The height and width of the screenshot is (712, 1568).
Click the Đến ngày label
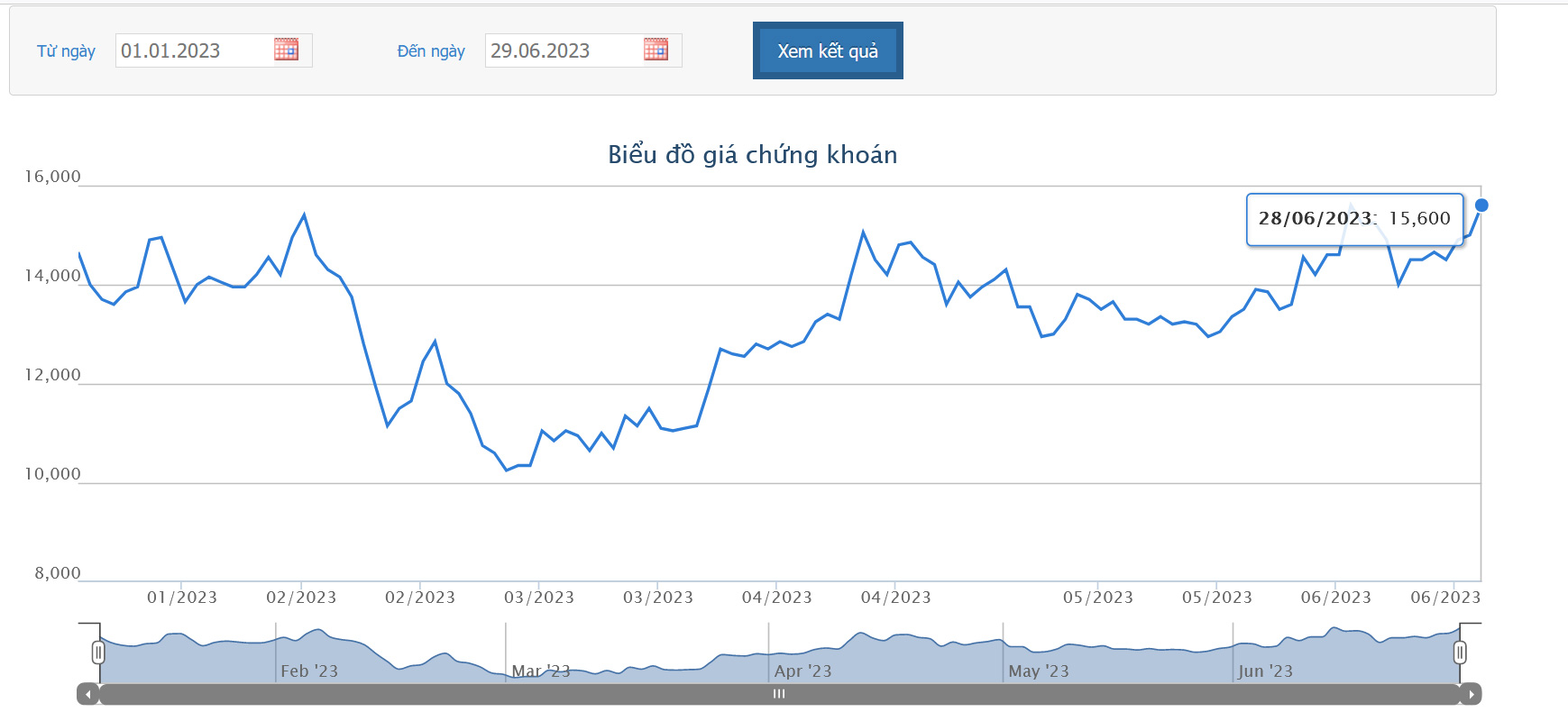(x=431, y=51)
